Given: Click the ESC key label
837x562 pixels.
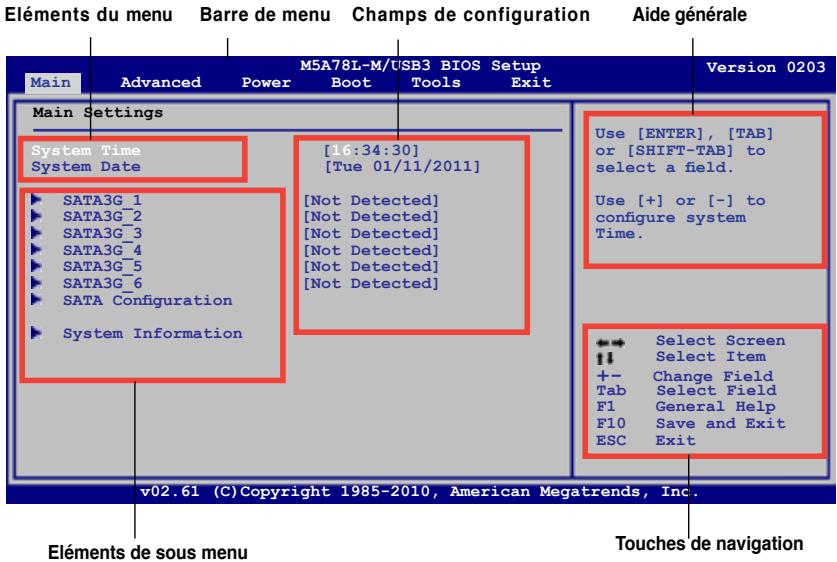Looking at the screenshot, I should coord(611,441).
